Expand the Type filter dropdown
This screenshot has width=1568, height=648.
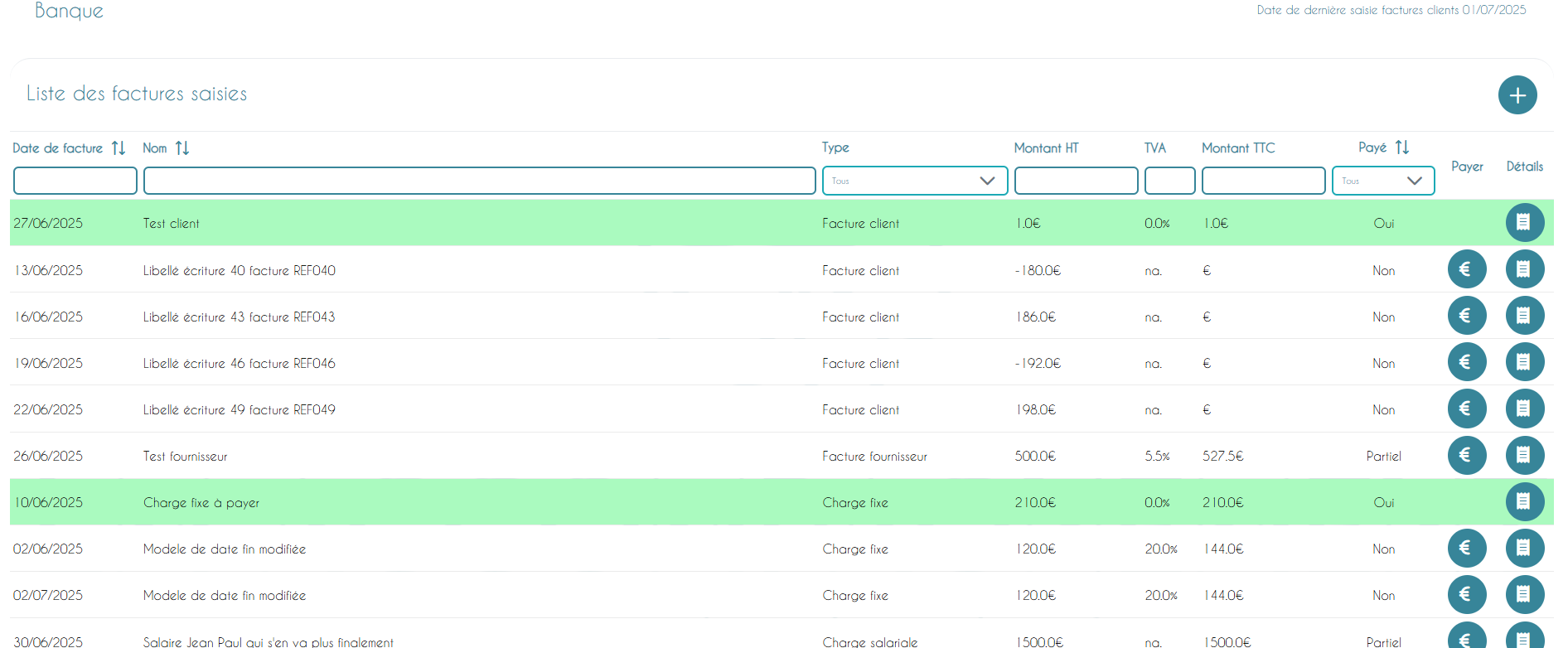(915, 181)
